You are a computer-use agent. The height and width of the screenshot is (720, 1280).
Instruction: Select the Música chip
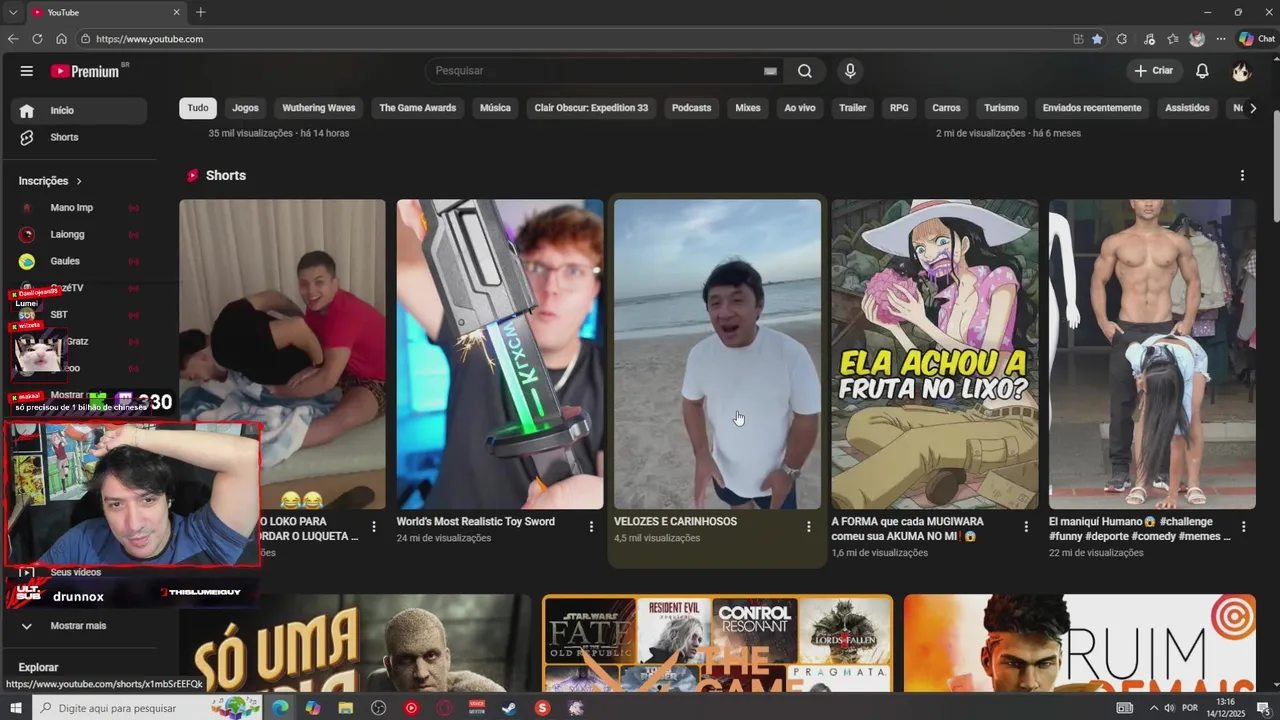(495, 108)
